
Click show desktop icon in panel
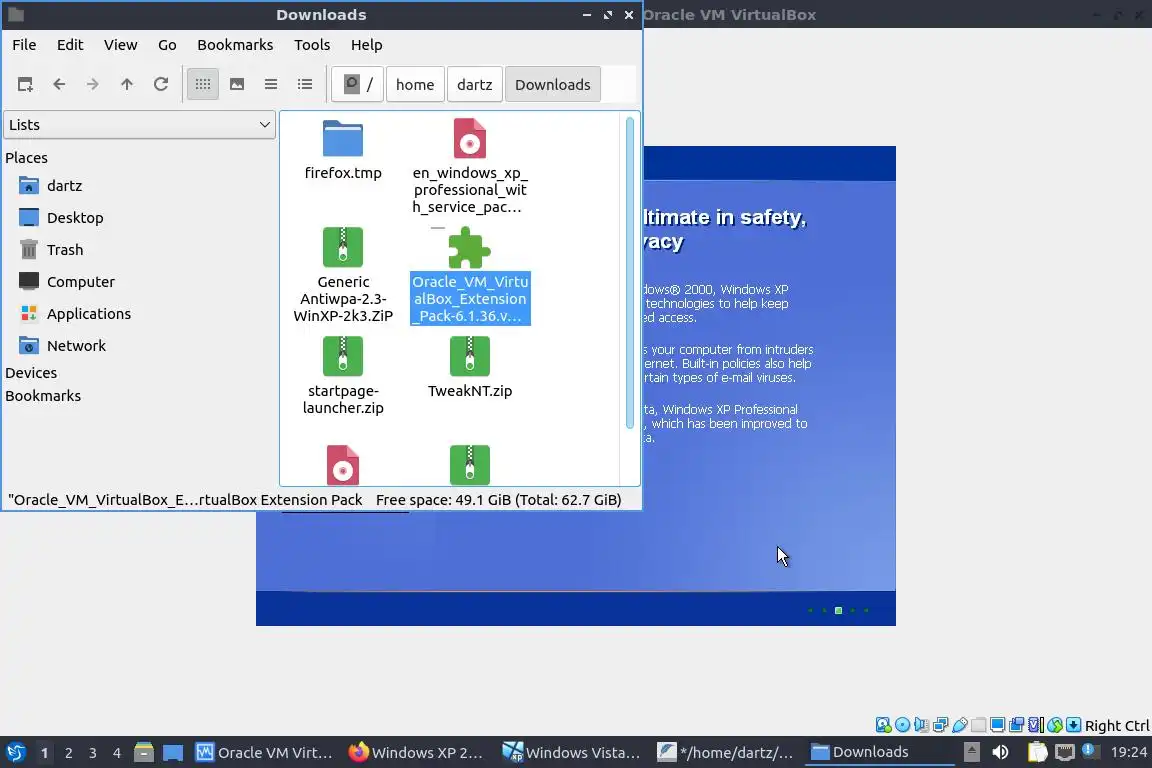coord(173,753)
